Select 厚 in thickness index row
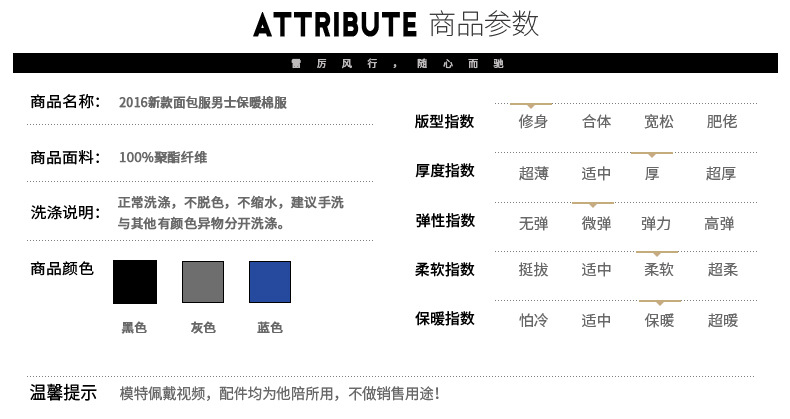The image size is (790, 419). (652, 174)
